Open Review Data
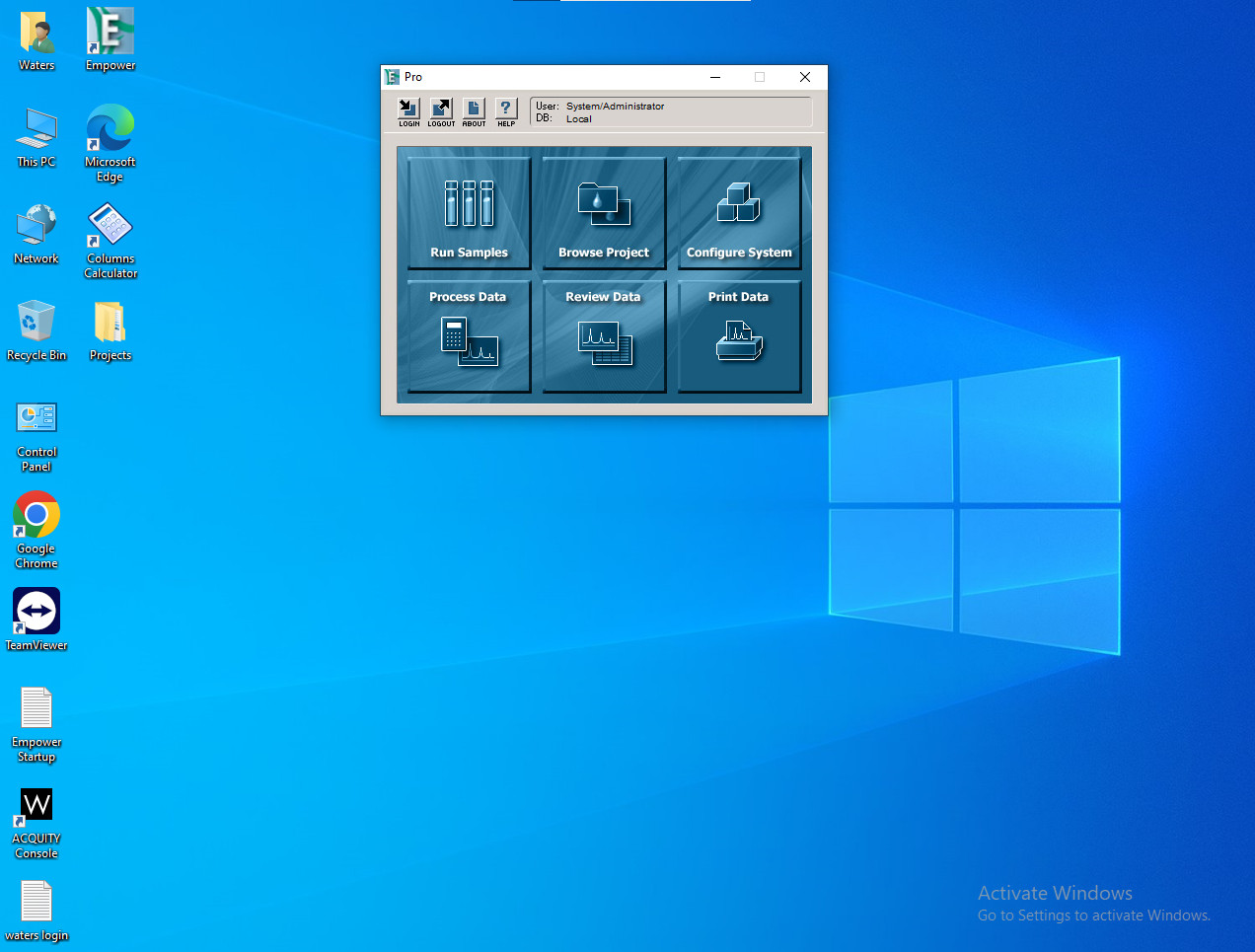Viewport: 1255px width, 952px height. coord(604,336)
